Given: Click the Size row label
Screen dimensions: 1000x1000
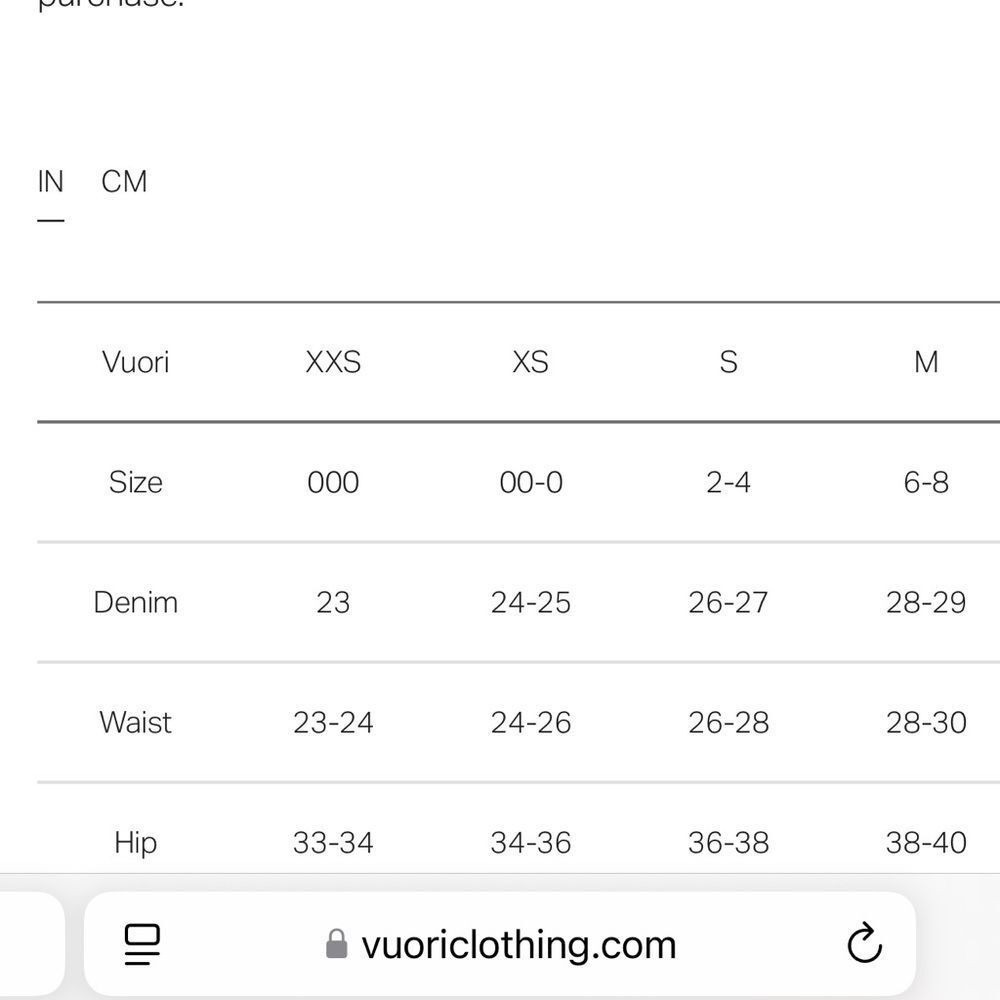Looking at the screenshot, I should 135,482.
